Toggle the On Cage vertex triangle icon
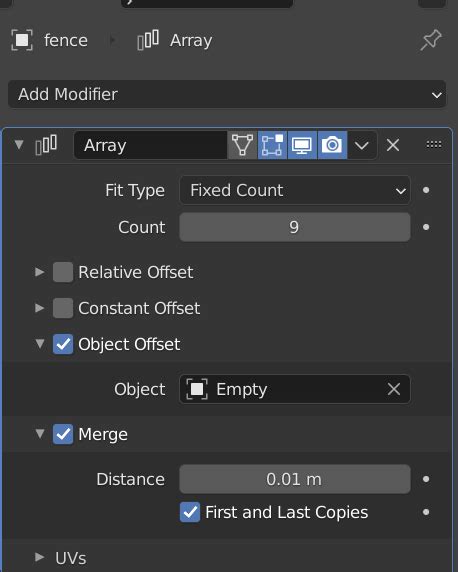Image resolution: width=458 pixels, height=572 pixels. click(242, 145)
